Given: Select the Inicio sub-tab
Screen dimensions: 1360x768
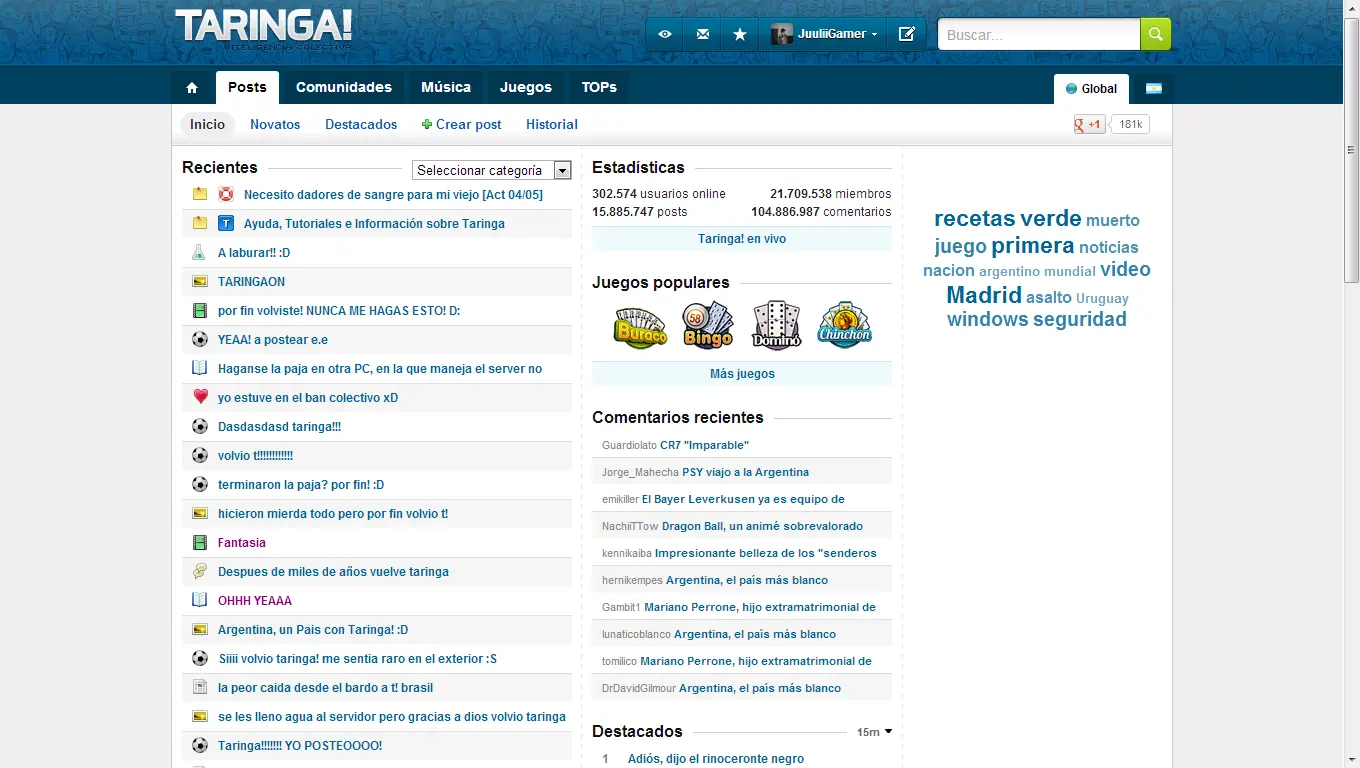Looking at the screenshot, I should coord(208,124).
